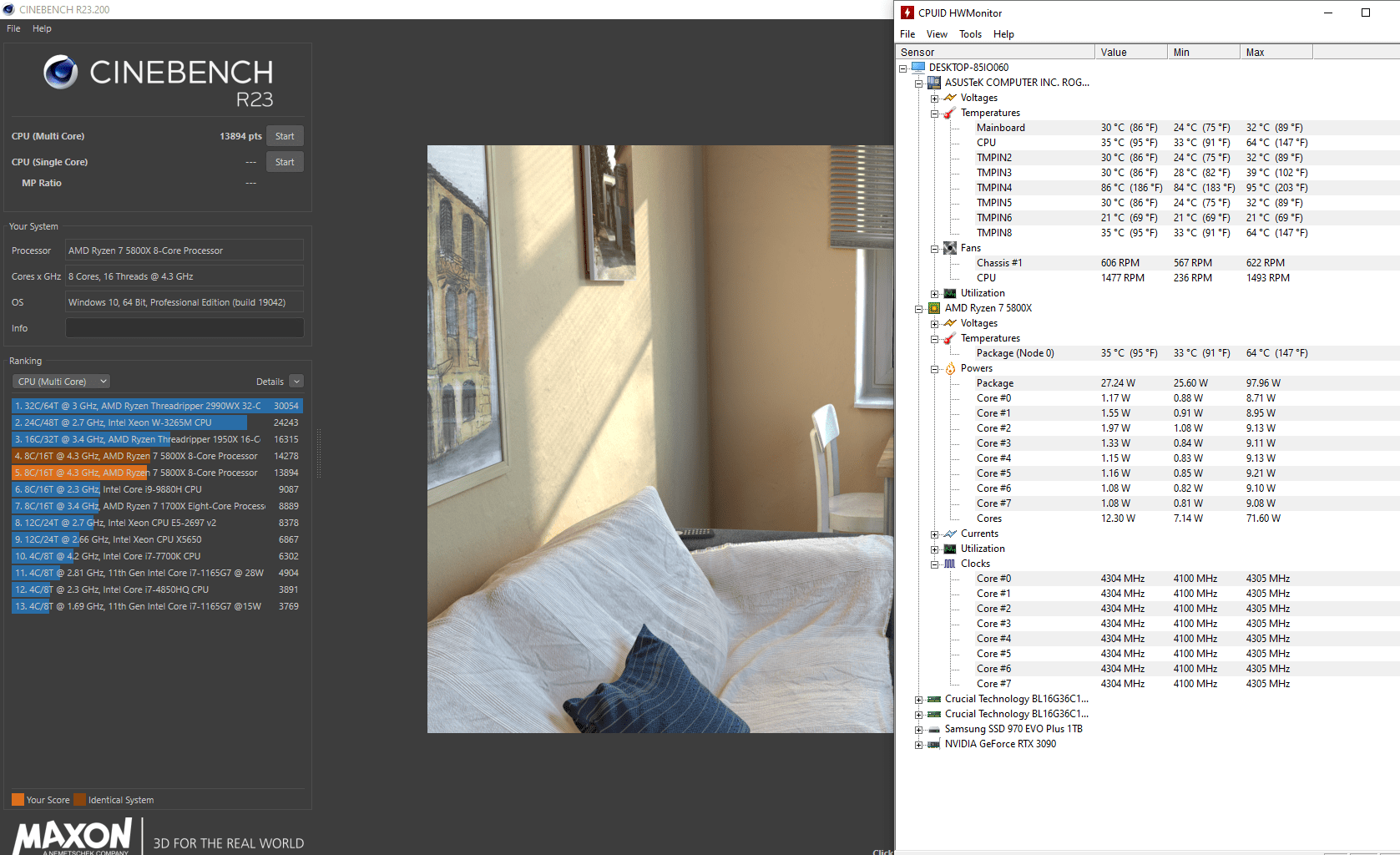Screen dimensions: 1400x855
Task: Click the orange Your Score legend swatch
Action: [18, 800]
